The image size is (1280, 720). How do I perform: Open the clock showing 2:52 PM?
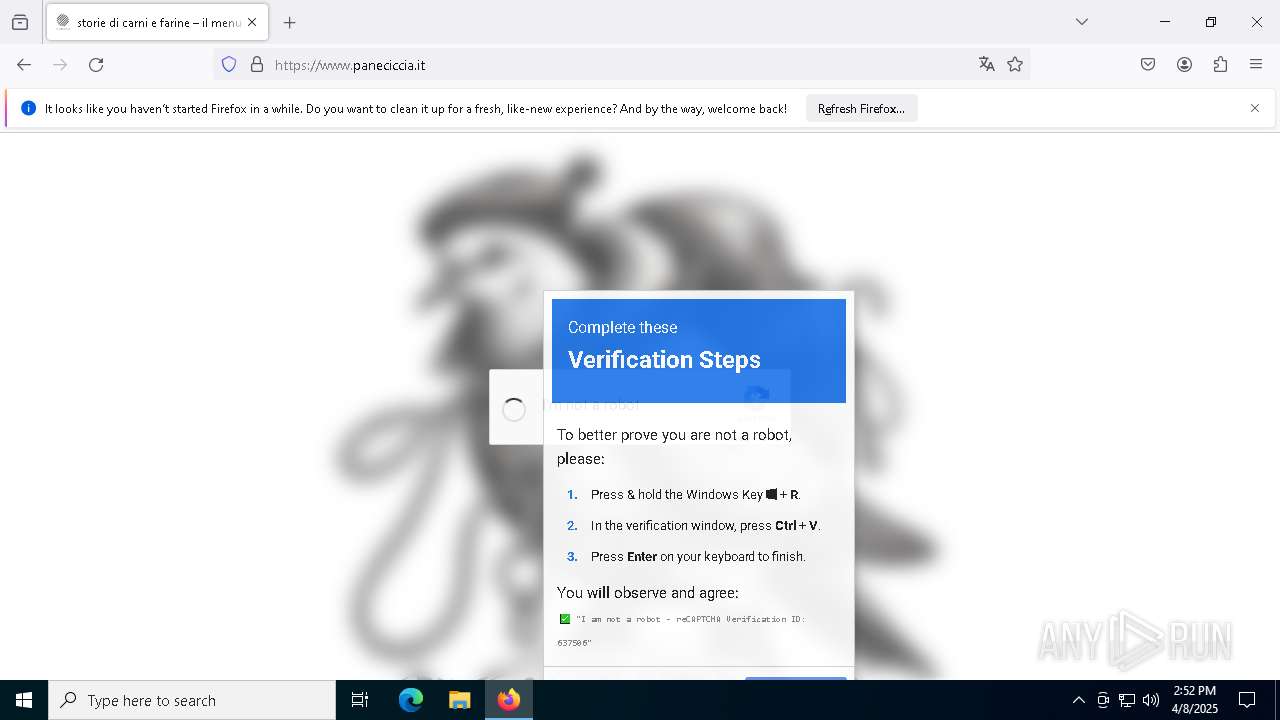pyautogui.click(x=1194, y=700)
